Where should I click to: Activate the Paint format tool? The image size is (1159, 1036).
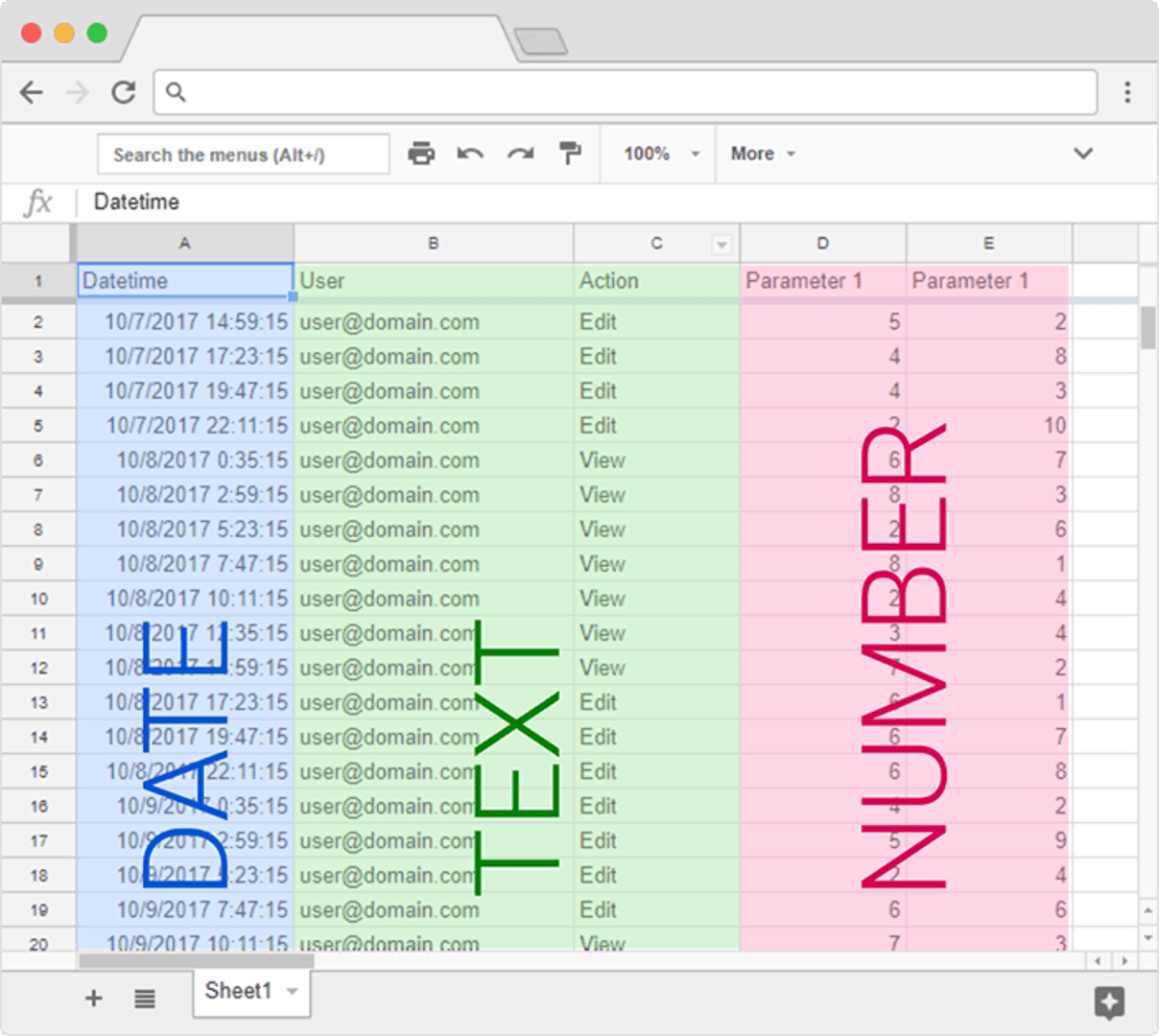[570, 153]
